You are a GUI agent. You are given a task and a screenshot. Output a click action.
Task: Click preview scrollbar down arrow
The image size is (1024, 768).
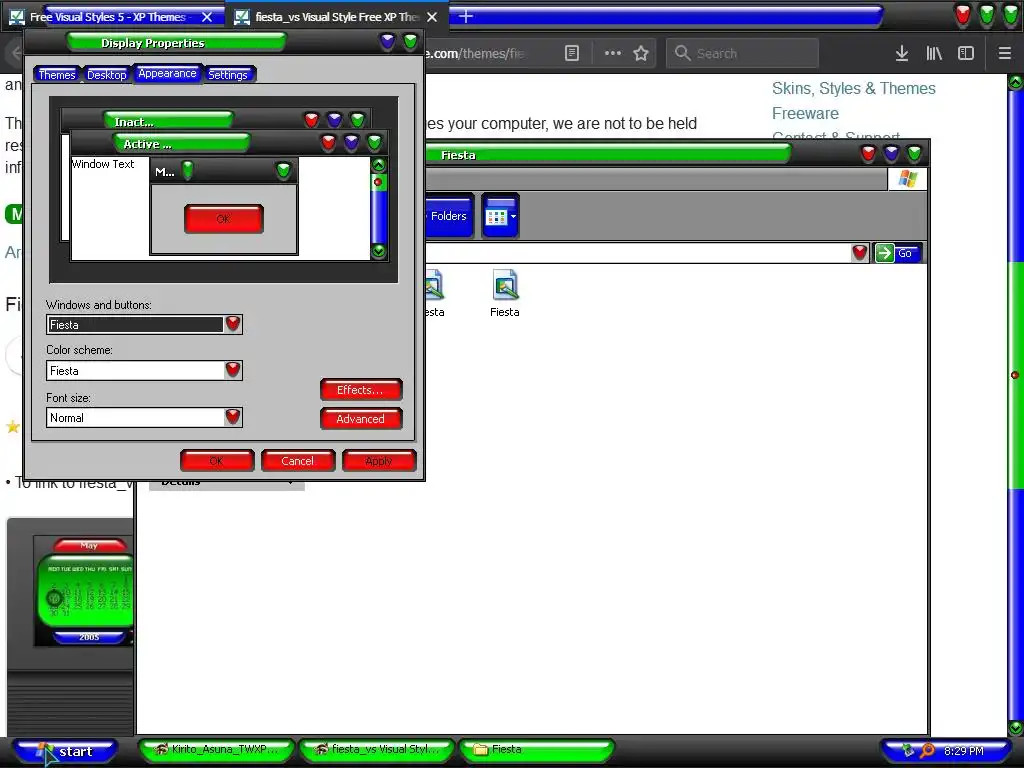point(379,251)
